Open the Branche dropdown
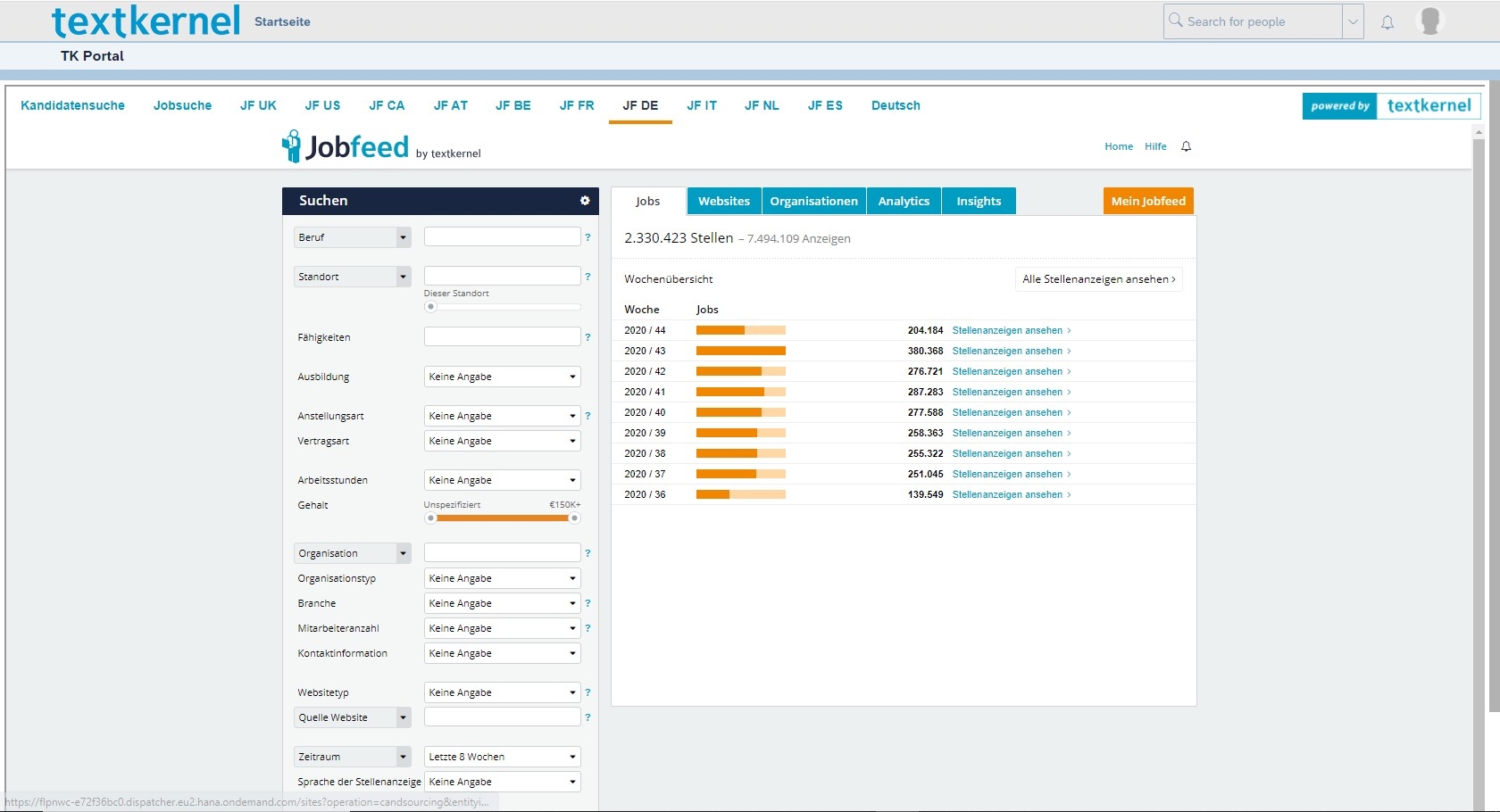Screen dimensions: 1500x812 pos(503,603)
